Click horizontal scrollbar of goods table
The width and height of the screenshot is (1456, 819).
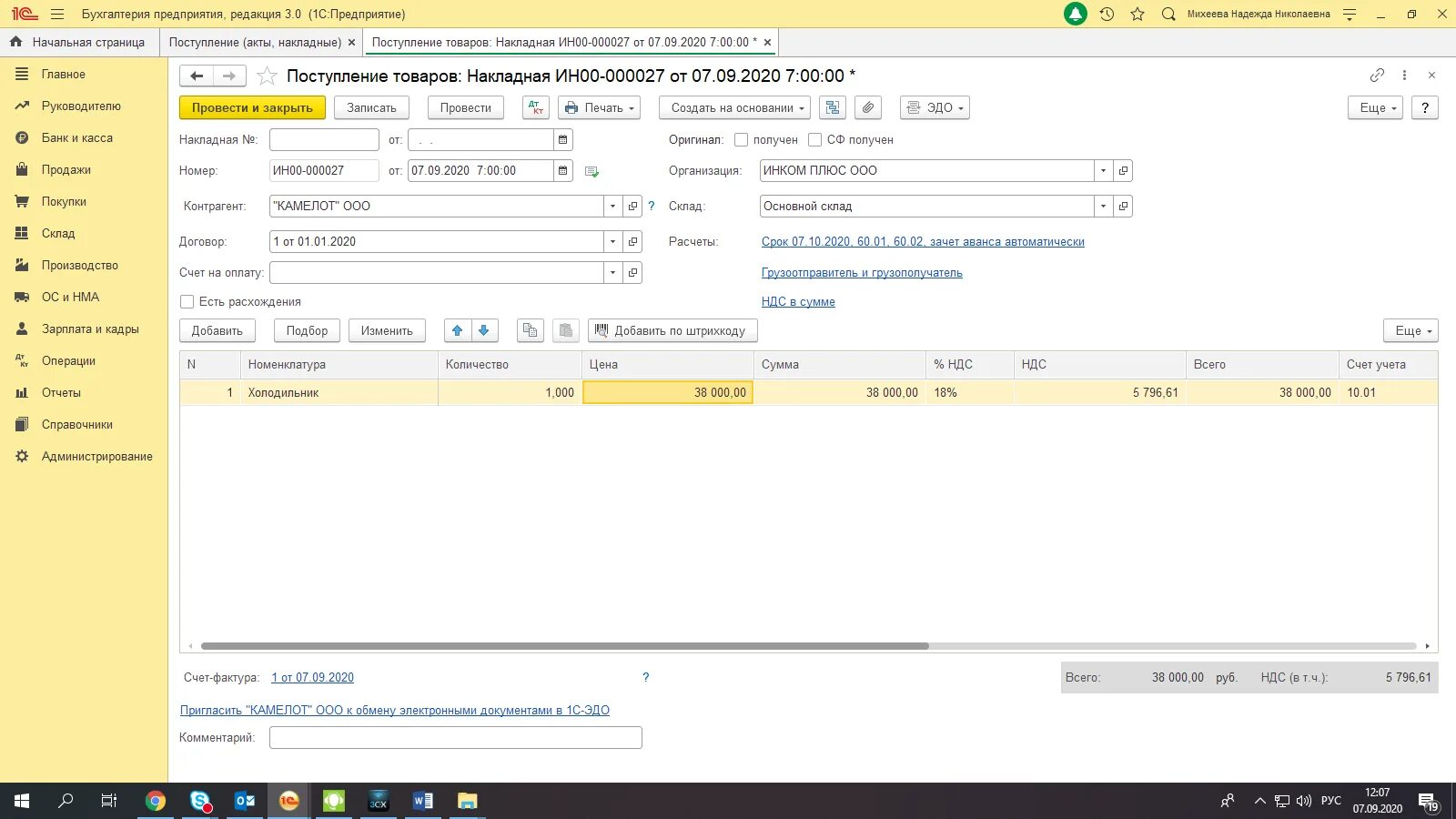pos(564,646)
